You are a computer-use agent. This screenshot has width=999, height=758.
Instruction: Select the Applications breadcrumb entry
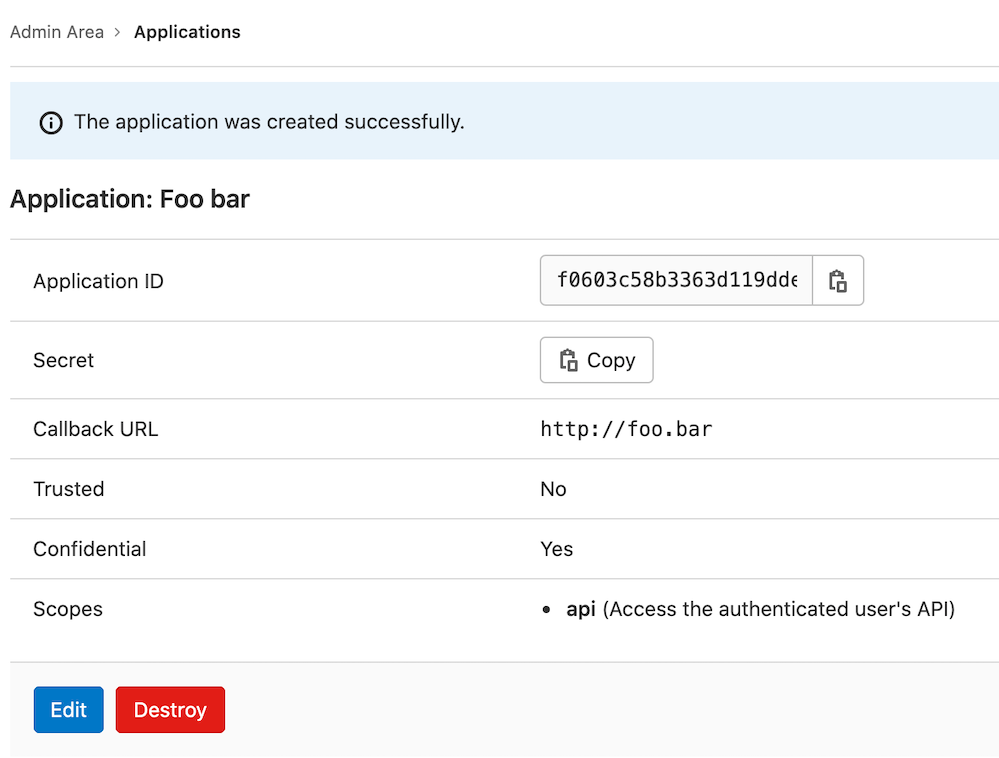click(187, 31)
